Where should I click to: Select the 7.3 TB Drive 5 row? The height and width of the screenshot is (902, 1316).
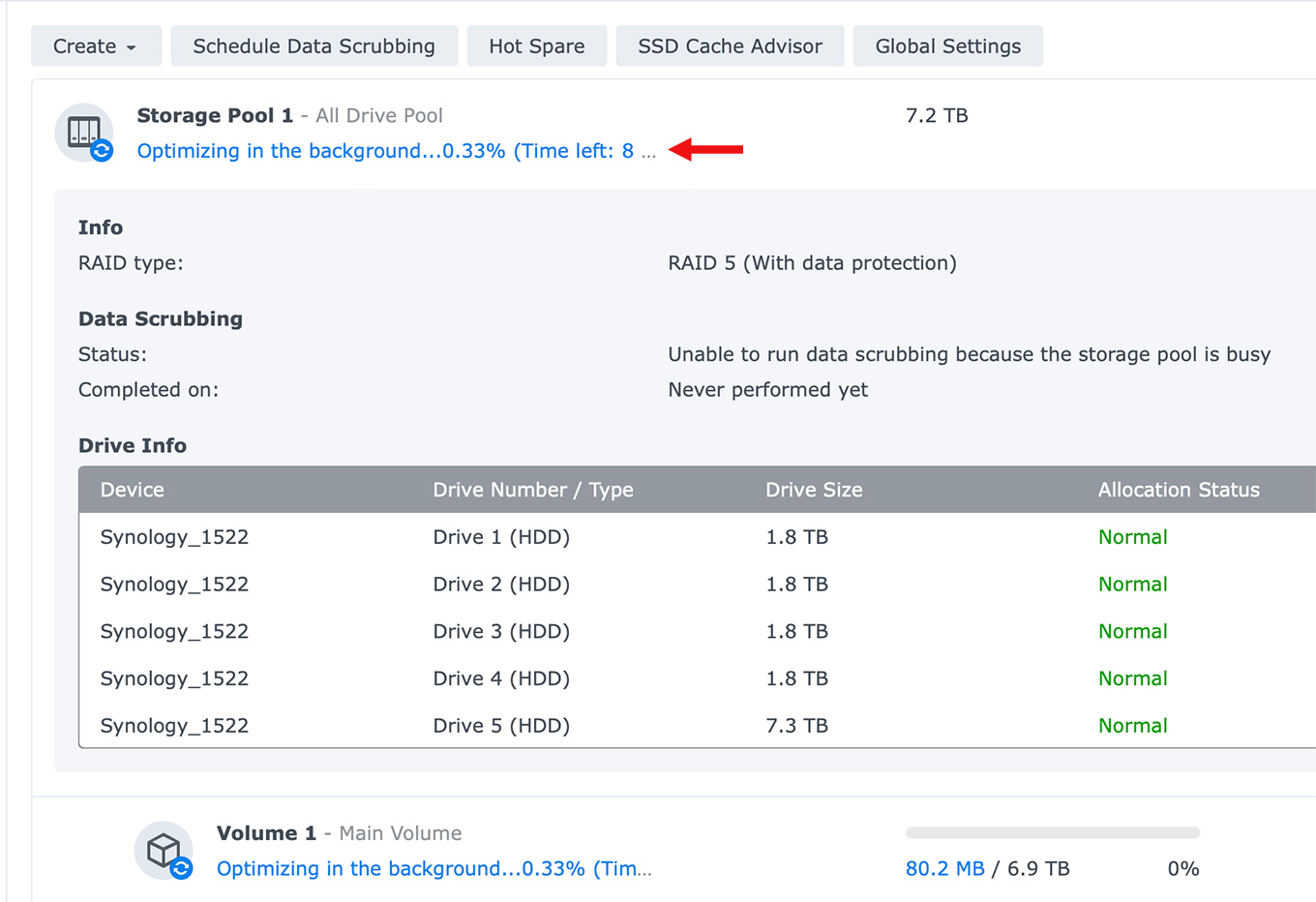click(x=796, y=726)
